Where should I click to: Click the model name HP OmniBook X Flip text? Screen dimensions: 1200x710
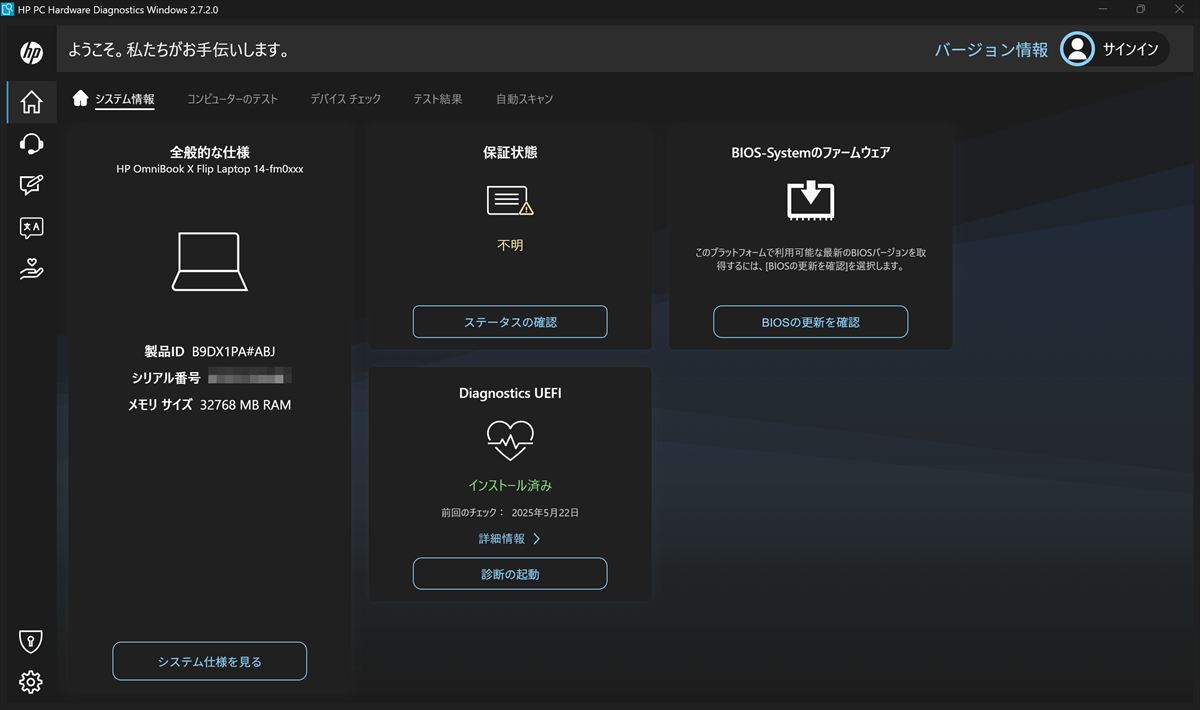pyautogui.click(x=210, y=169)
